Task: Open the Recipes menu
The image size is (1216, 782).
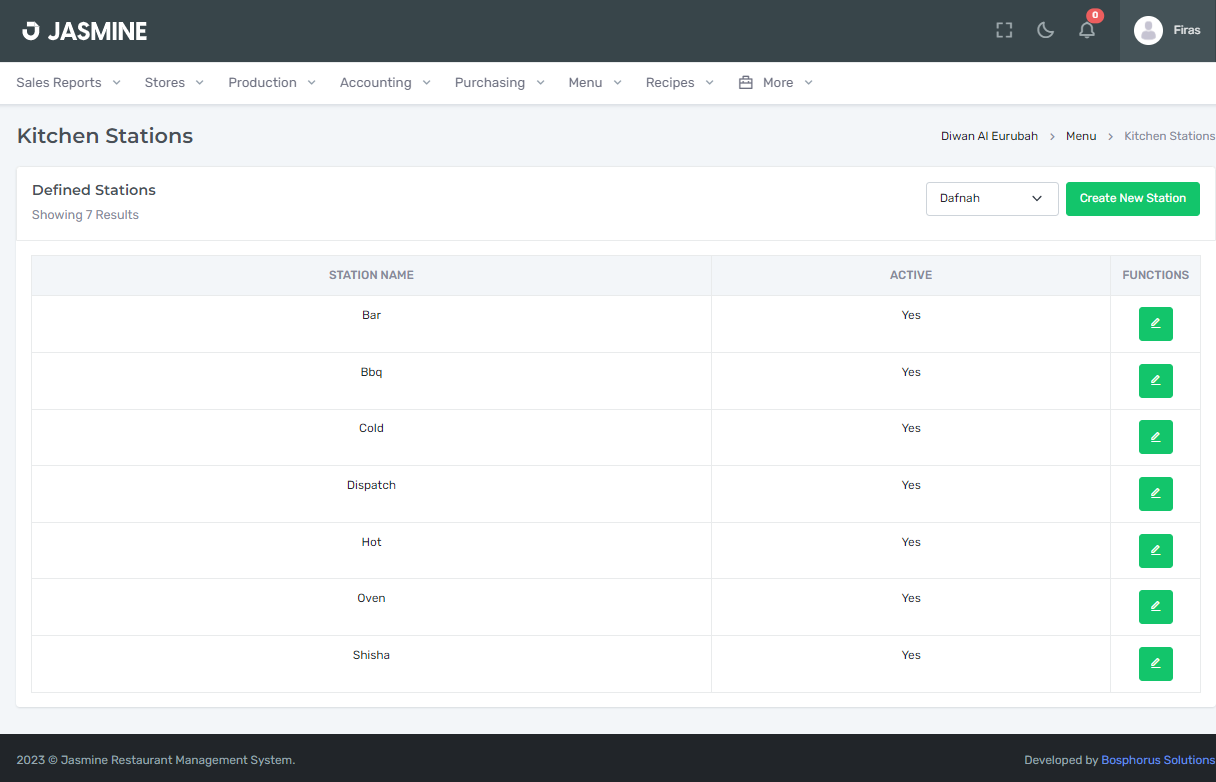Action: pos(680,83)
